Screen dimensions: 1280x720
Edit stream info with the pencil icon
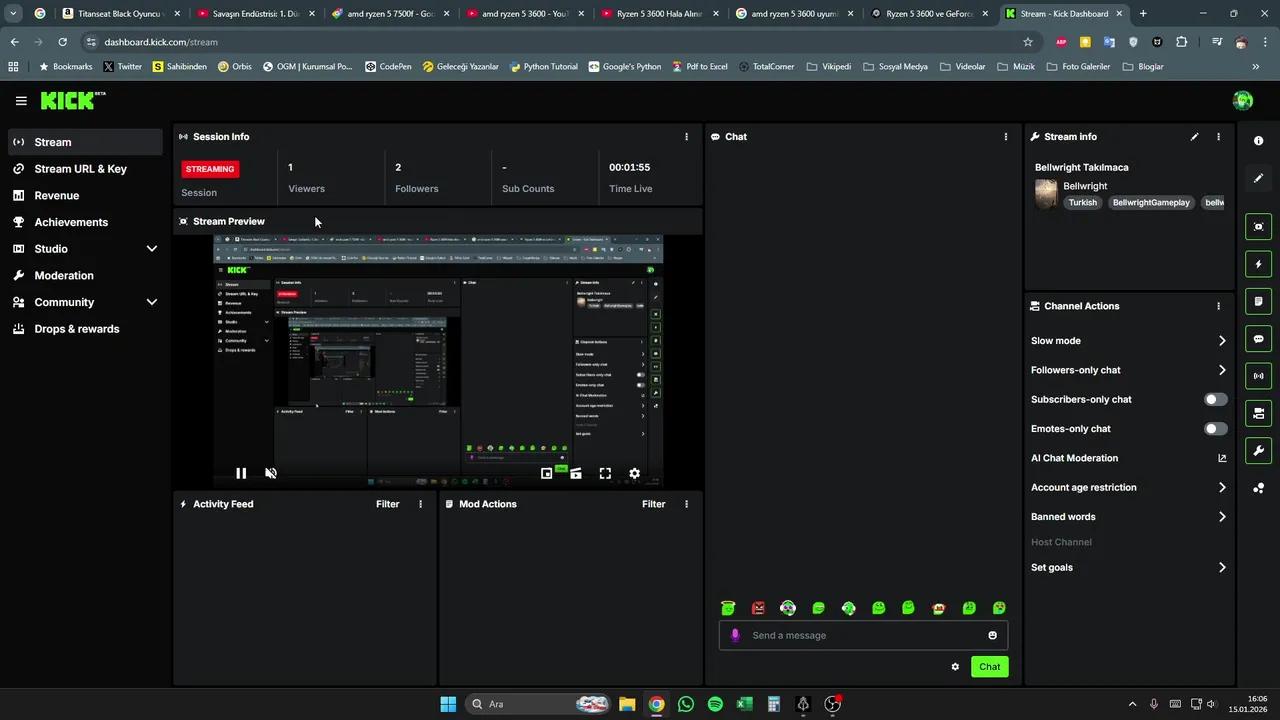click(x=1194, y=137)
